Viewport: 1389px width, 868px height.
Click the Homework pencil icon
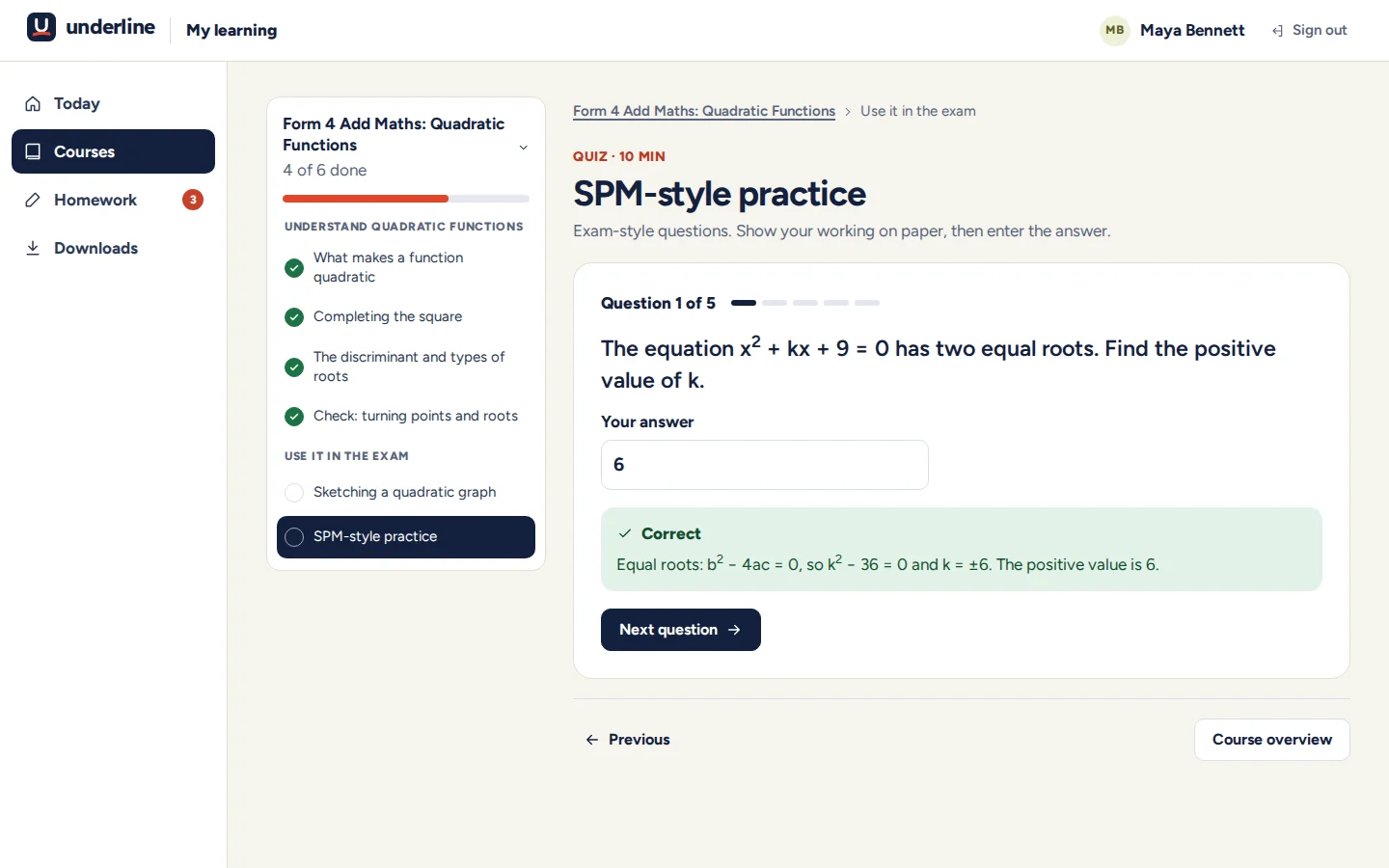point(33,200)
